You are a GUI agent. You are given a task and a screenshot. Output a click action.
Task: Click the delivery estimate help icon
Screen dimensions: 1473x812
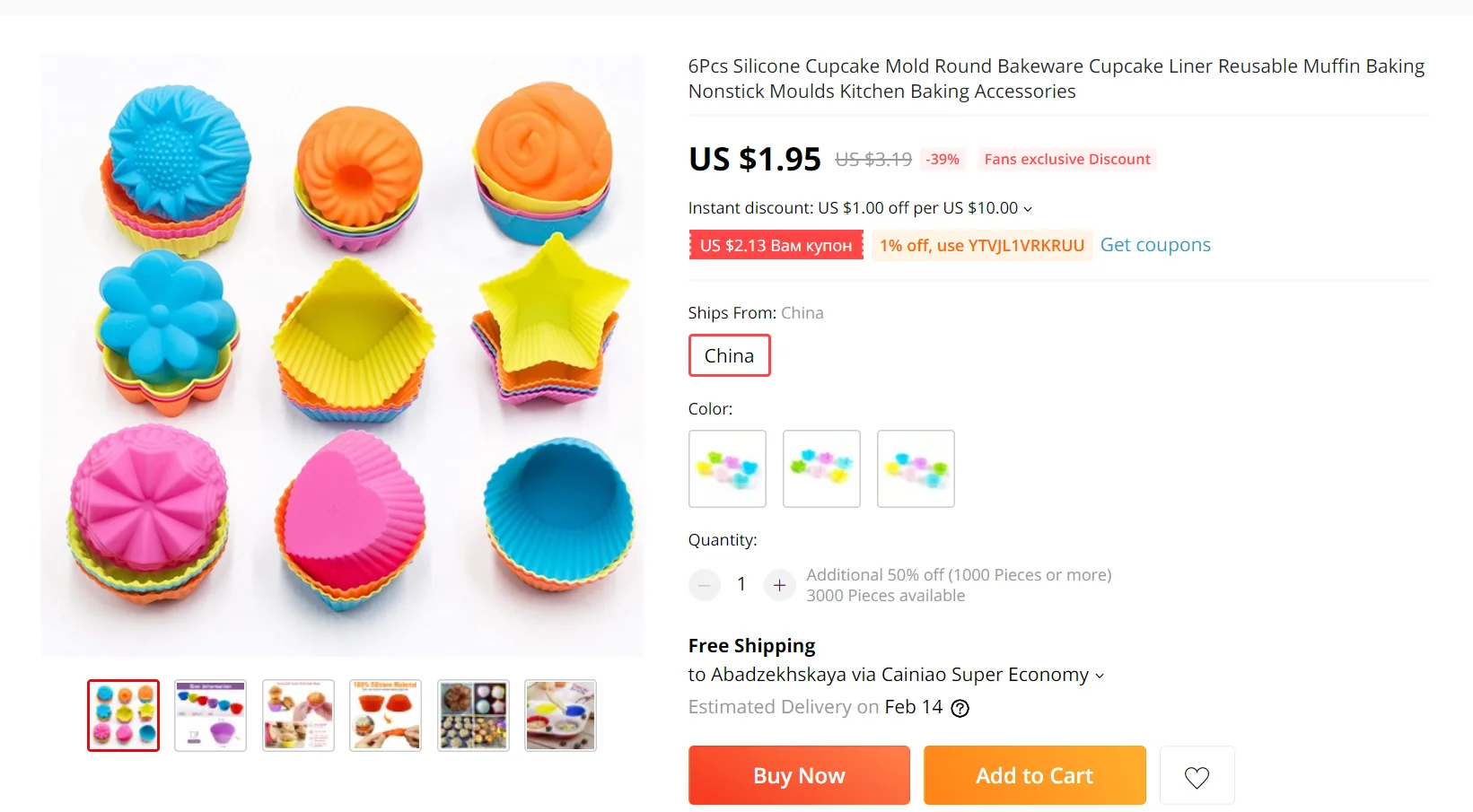(x=960, y=709)
